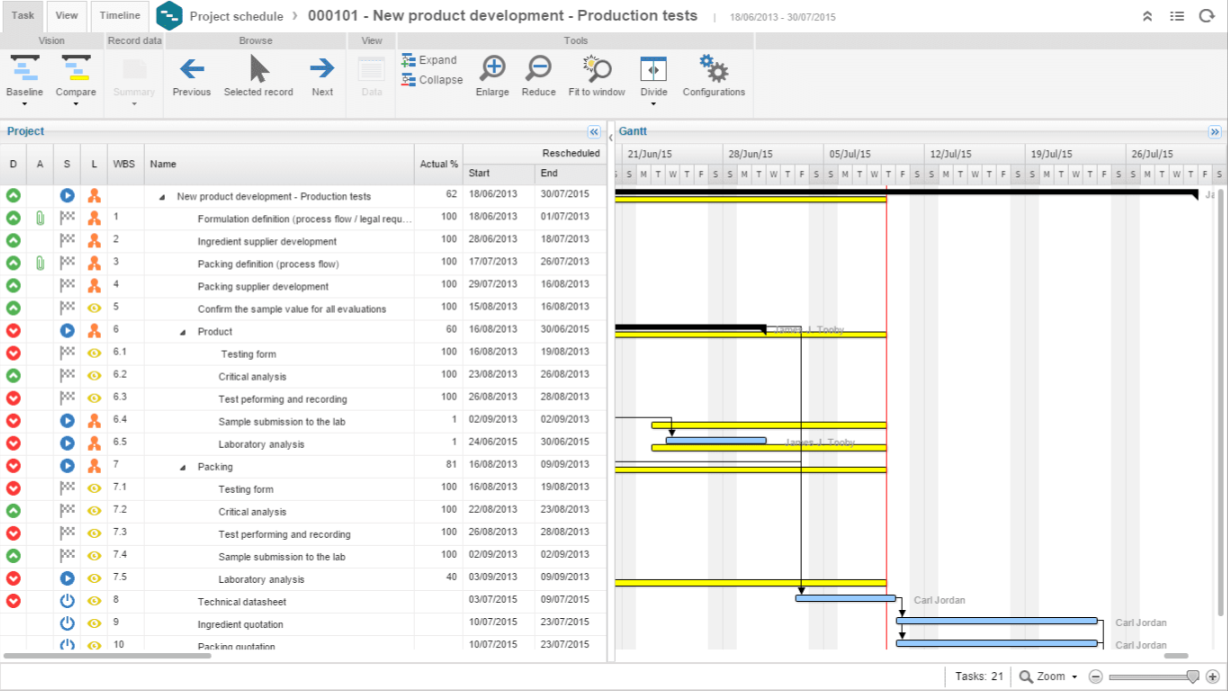Select the Sample submission to the lab 6.4 row
1228x691 pixels.
[x=303, y=421]
